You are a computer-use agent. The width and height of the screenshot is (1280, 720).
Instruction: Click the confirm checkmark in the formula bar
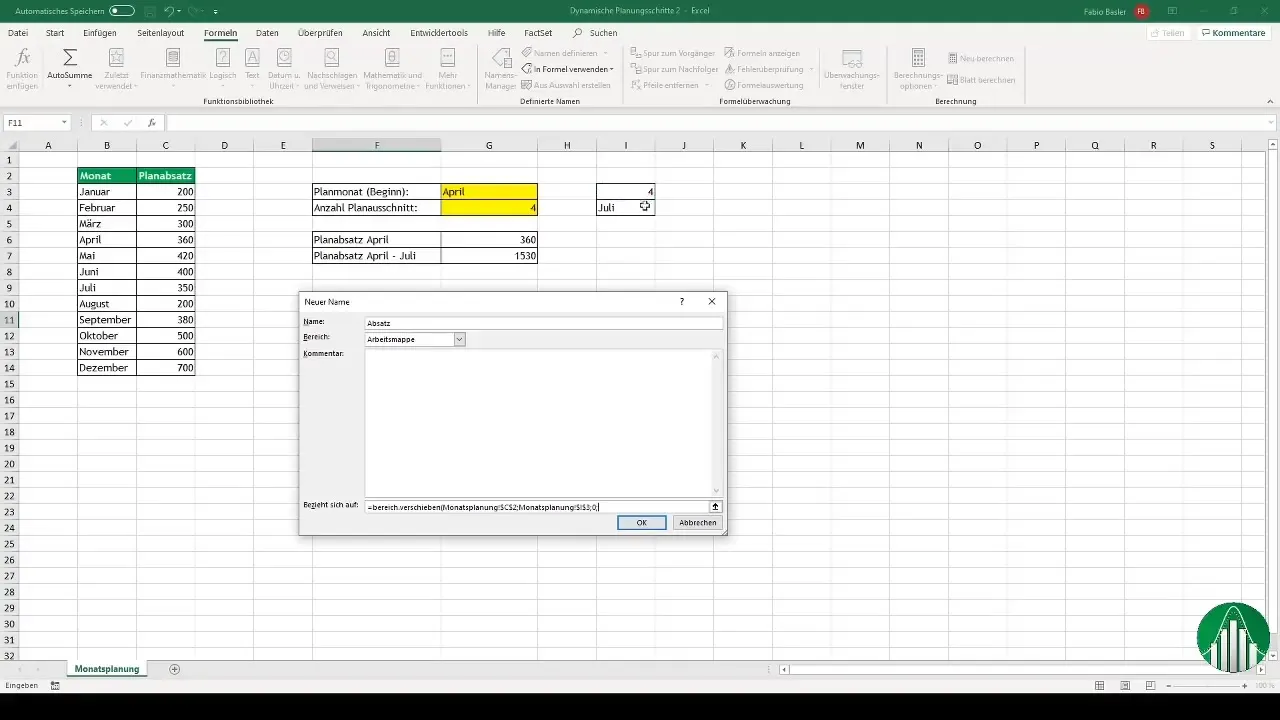(127, 123)
